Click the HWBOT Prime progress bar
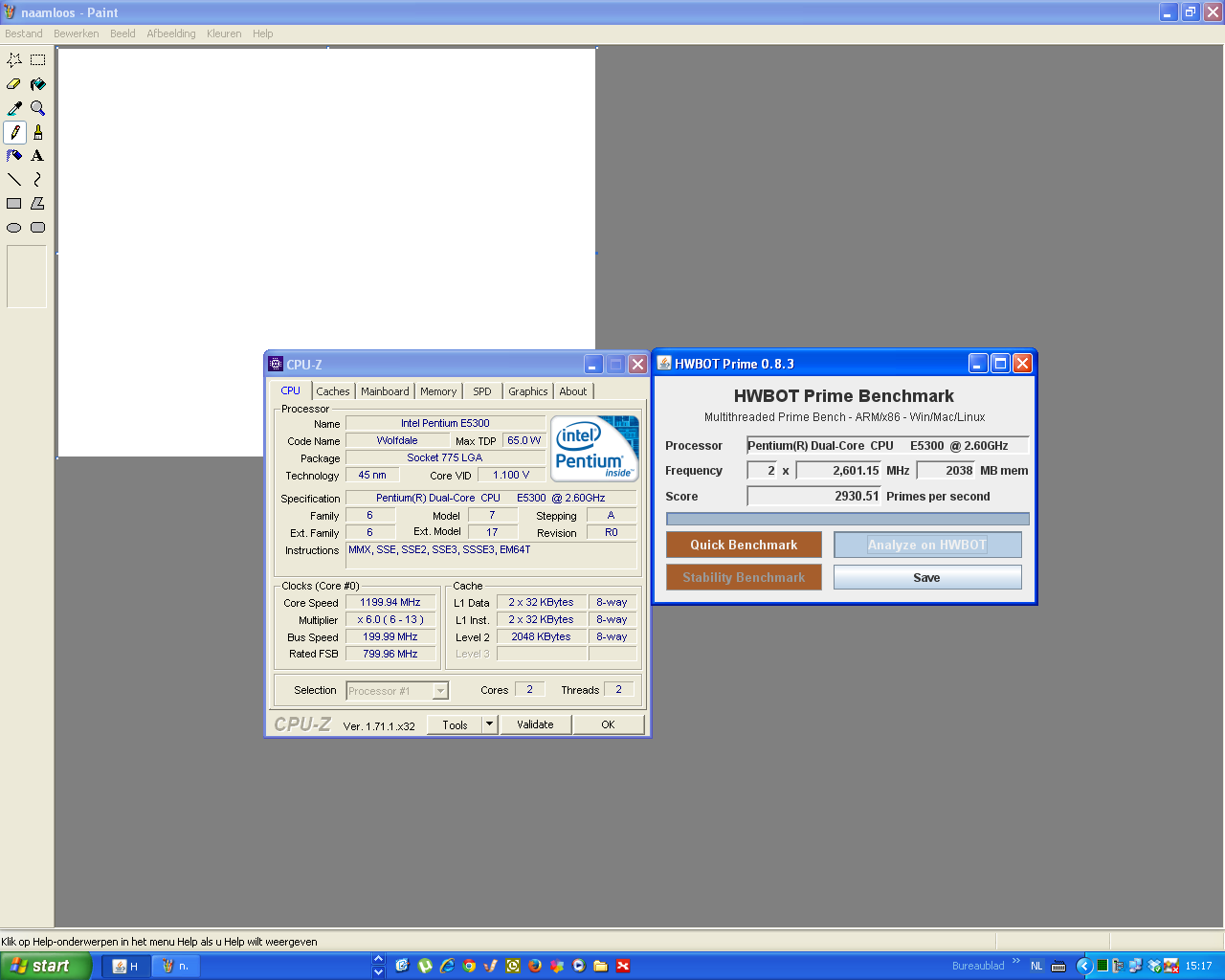Image resolution: width=1225 pixels, height=980 pixels. click(x=848, y=519)
